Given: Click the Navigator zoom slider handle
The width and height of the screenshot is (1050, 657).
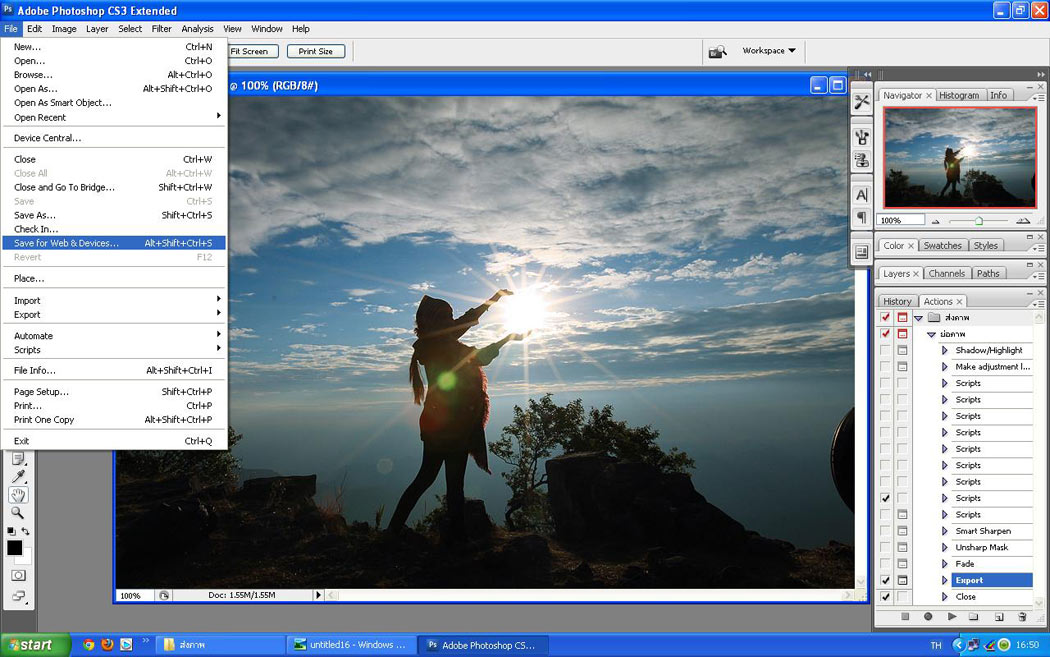Looking at the screenshot, I should point(978,220).
